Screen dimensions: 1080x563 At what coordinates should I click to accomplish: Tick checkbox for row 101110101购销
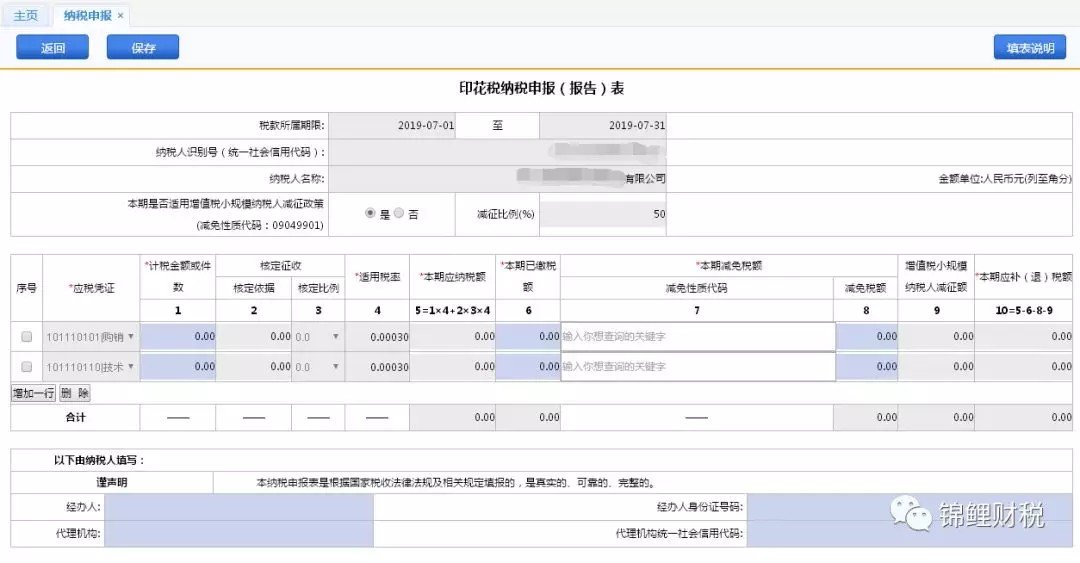pyautogui.click(x=26, y=336)
